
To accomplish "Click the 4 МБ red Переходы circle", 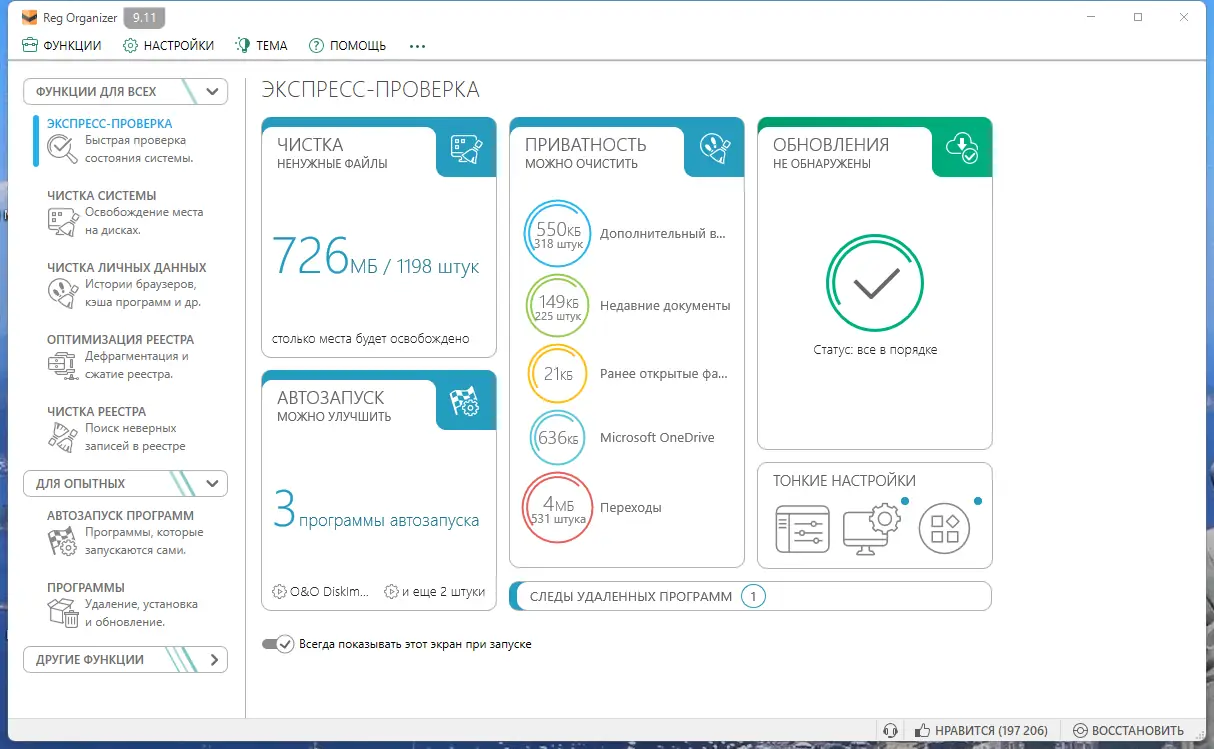I will point(558,508).
